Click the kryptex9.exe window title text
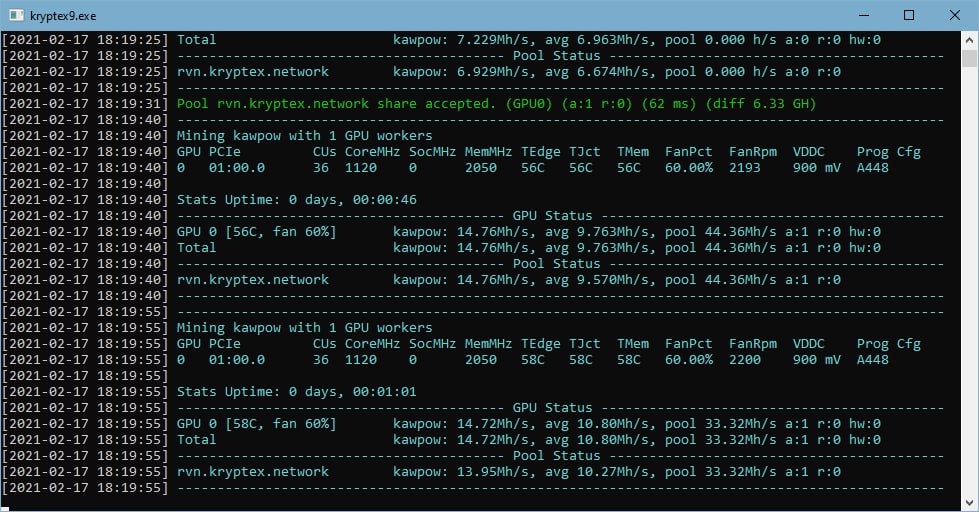979x512 pixels. point(63,16)
